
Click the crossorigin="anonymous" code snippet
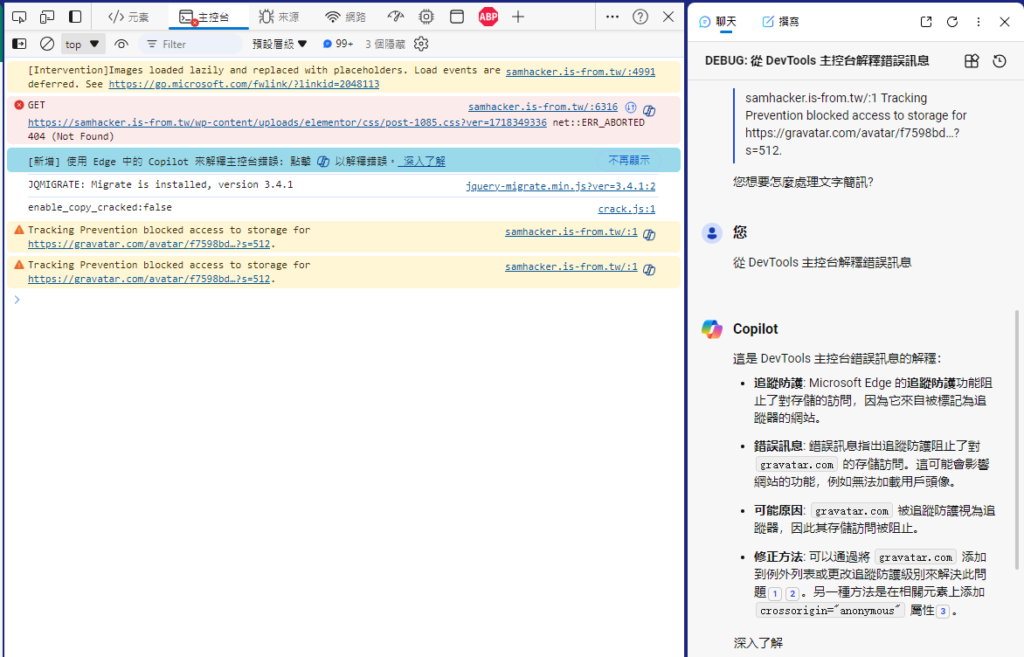[830, 611]
